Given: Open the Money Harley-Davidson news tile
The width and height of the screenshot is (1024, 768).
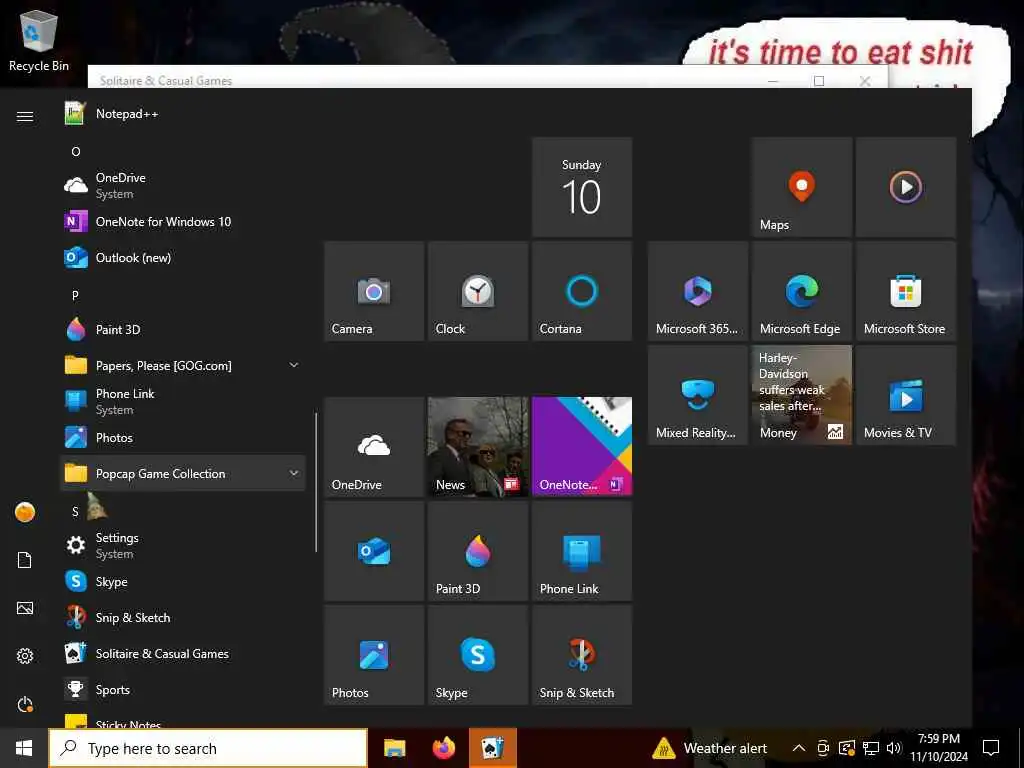Looking at the screenshot, I should tap(802, 395).
